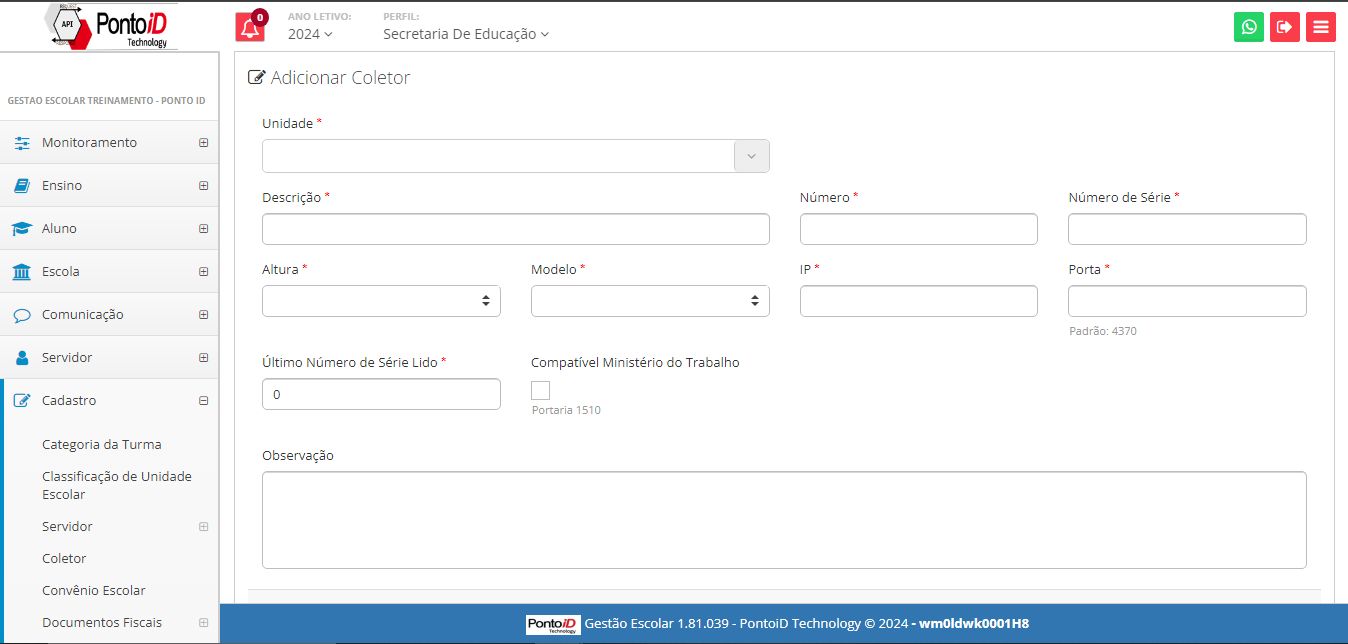Open the Escola menu

(x=109, y=272)
